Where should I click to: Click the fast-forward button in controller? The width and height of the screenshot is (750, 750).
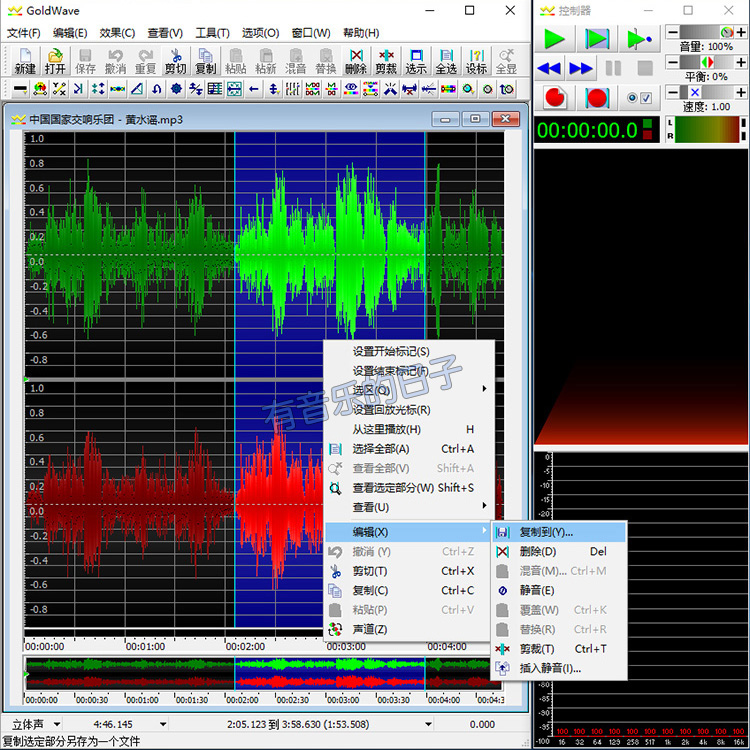(581, 68)
